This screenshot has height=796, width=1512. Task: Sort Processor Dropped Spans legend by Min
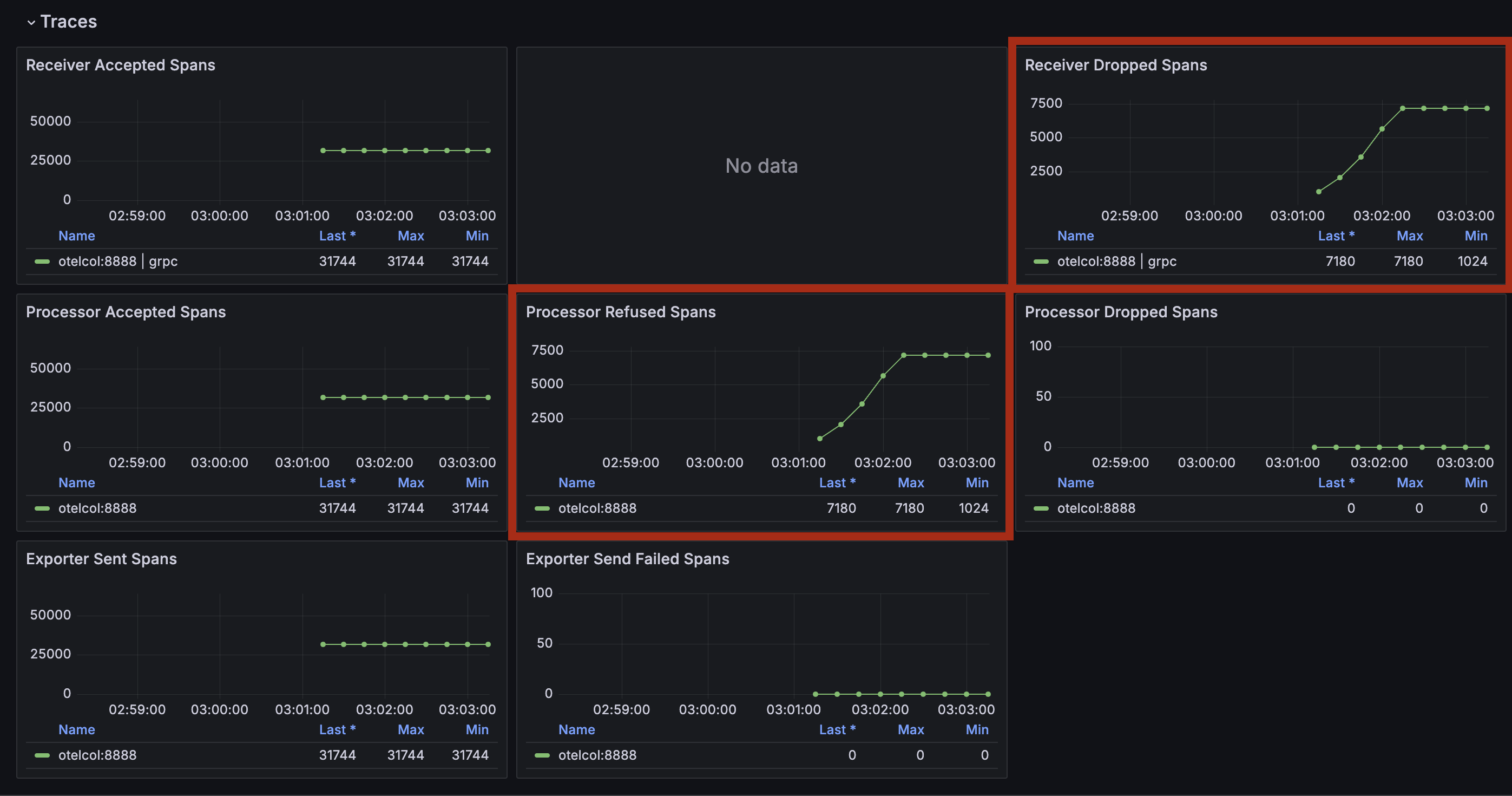(x=1476, y=482)
